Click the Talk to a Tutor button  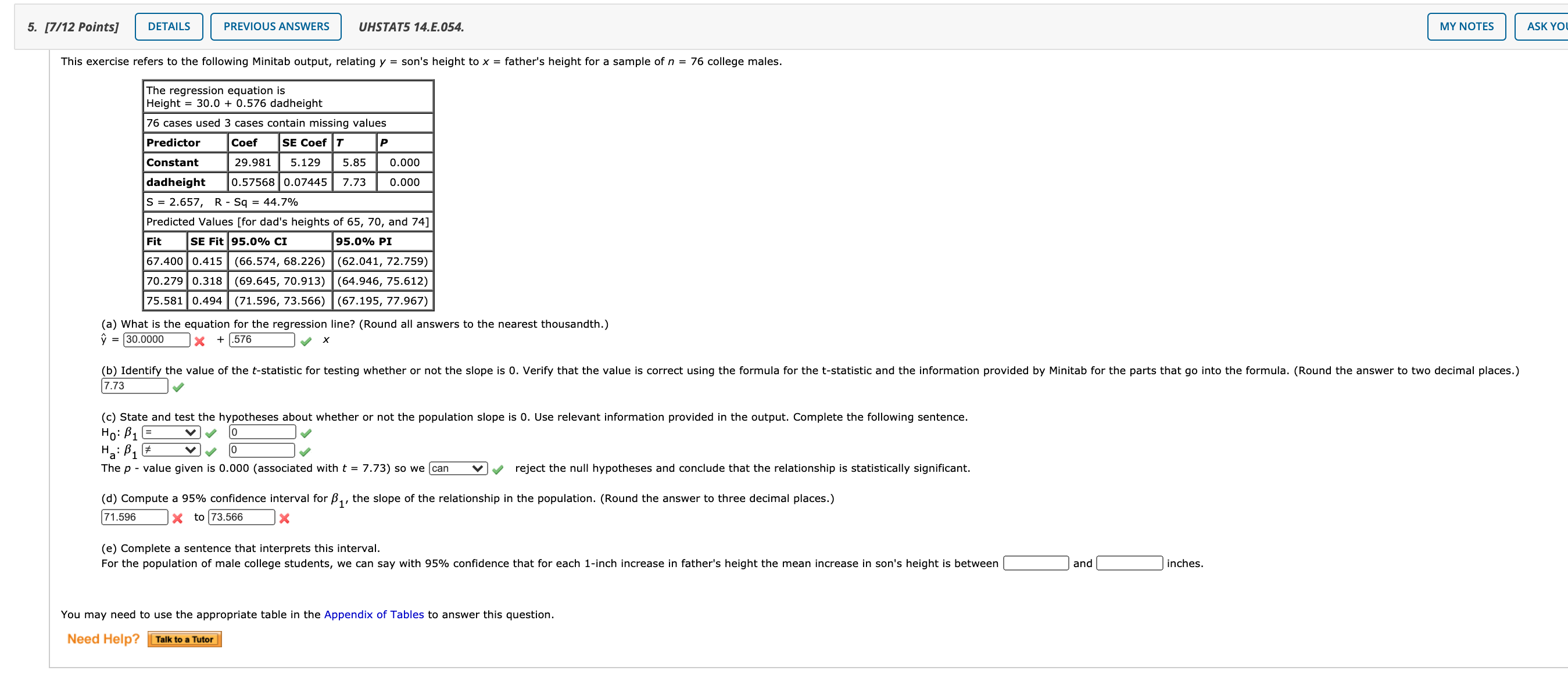(184, 639)
